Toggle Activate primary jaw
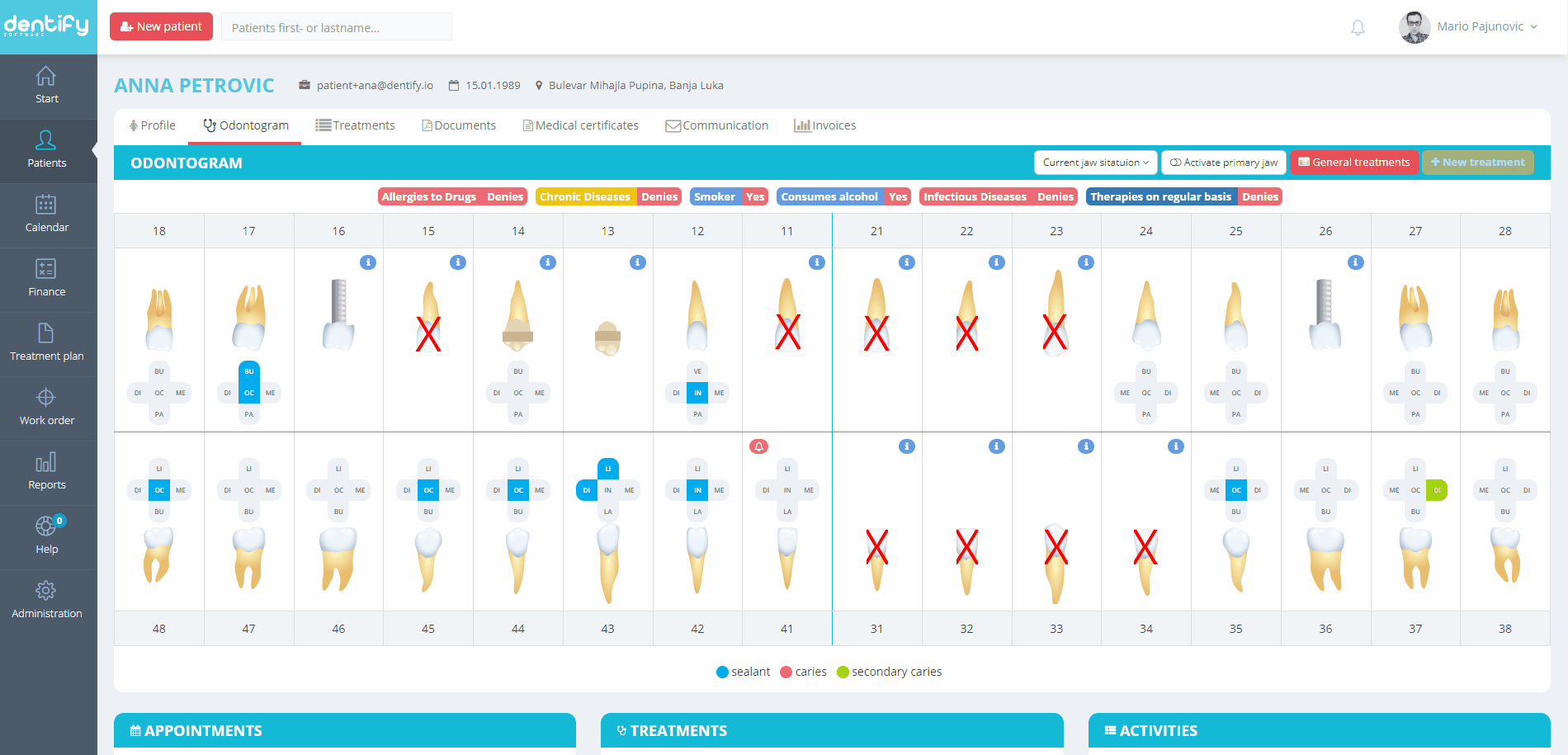Screen dimensions: 1568x755 coord(1223,163)
